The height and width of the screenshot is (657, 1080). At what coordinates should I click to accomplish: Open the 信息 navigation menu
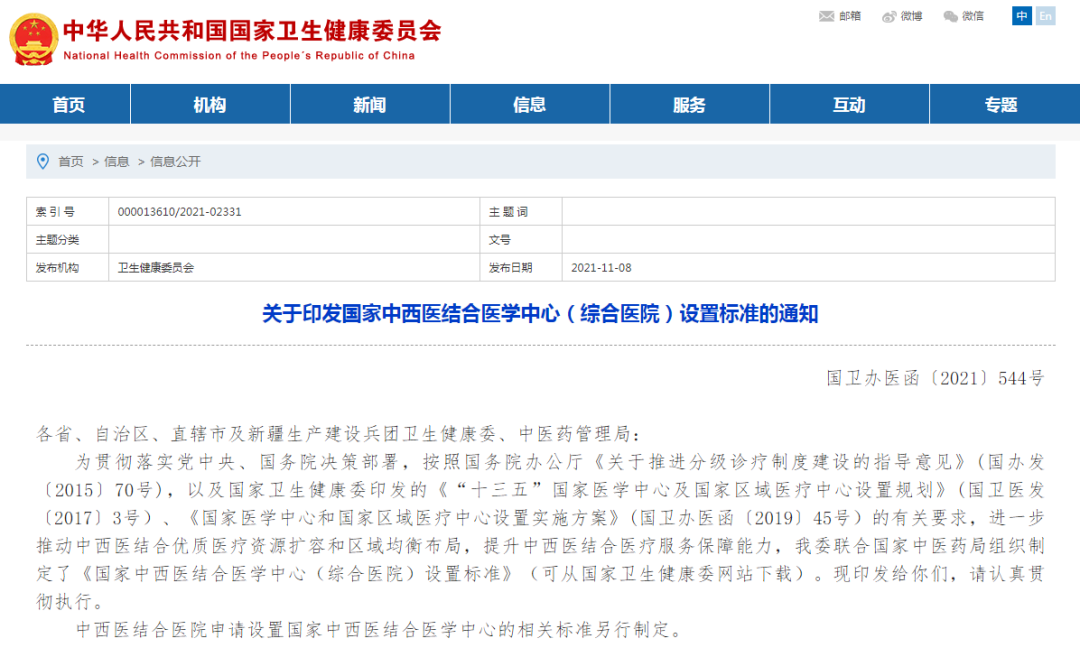[x=530, y=105]
